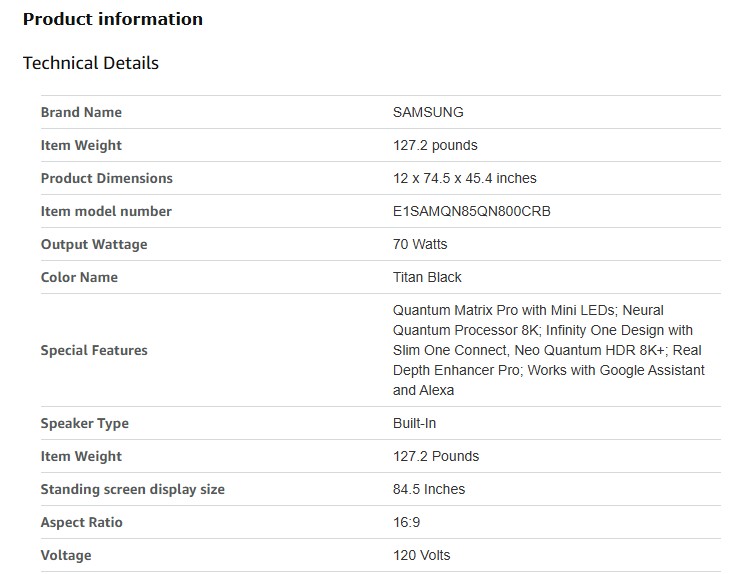Click the Product Dimensions label

point(106,178)
